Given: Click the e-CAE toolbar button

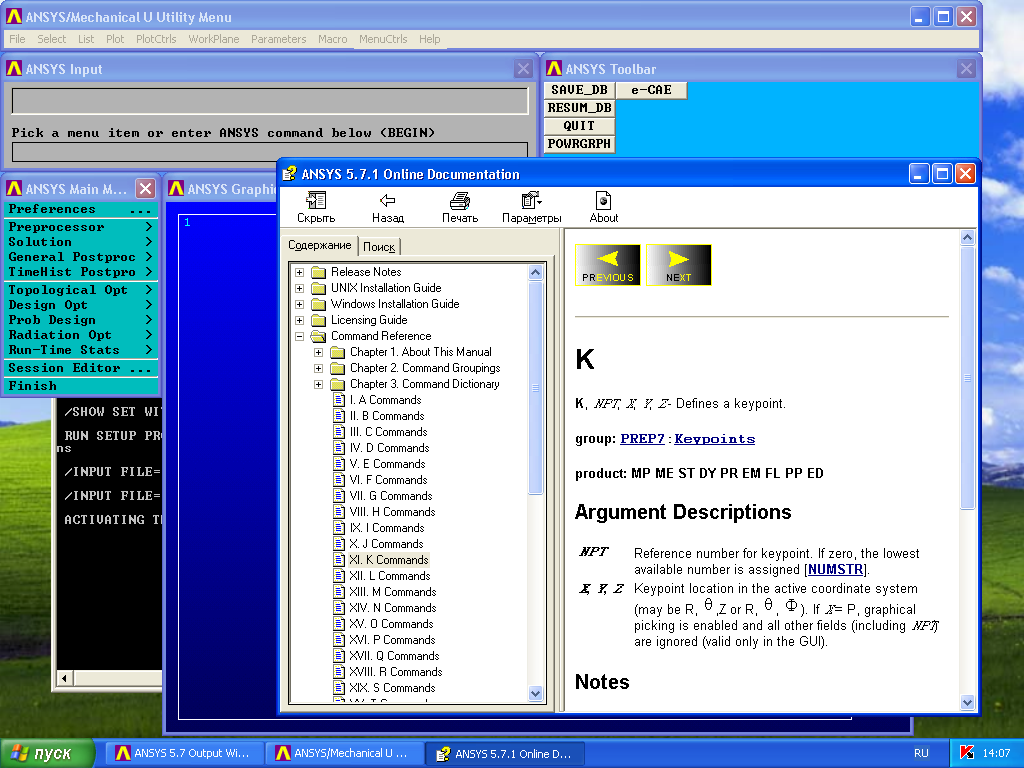Looking at the screenshot, I should (x=651, y=90).
